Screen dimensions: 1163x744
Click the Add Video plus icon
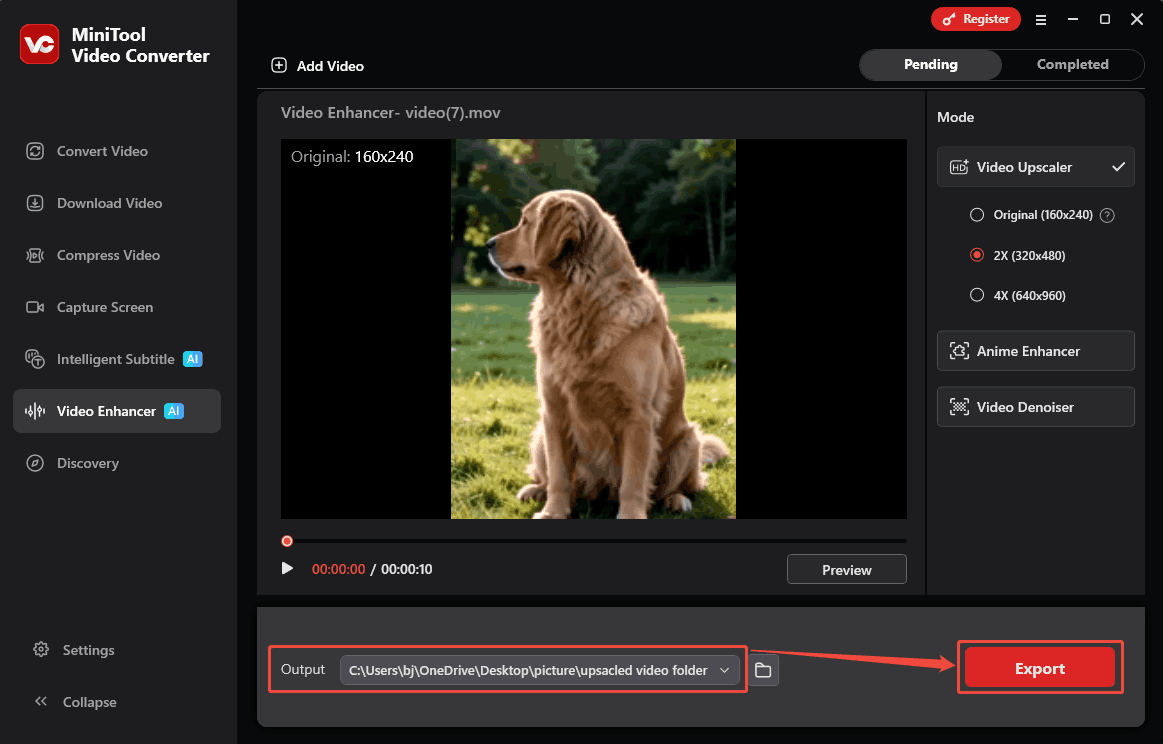click(x=279, y=65)
